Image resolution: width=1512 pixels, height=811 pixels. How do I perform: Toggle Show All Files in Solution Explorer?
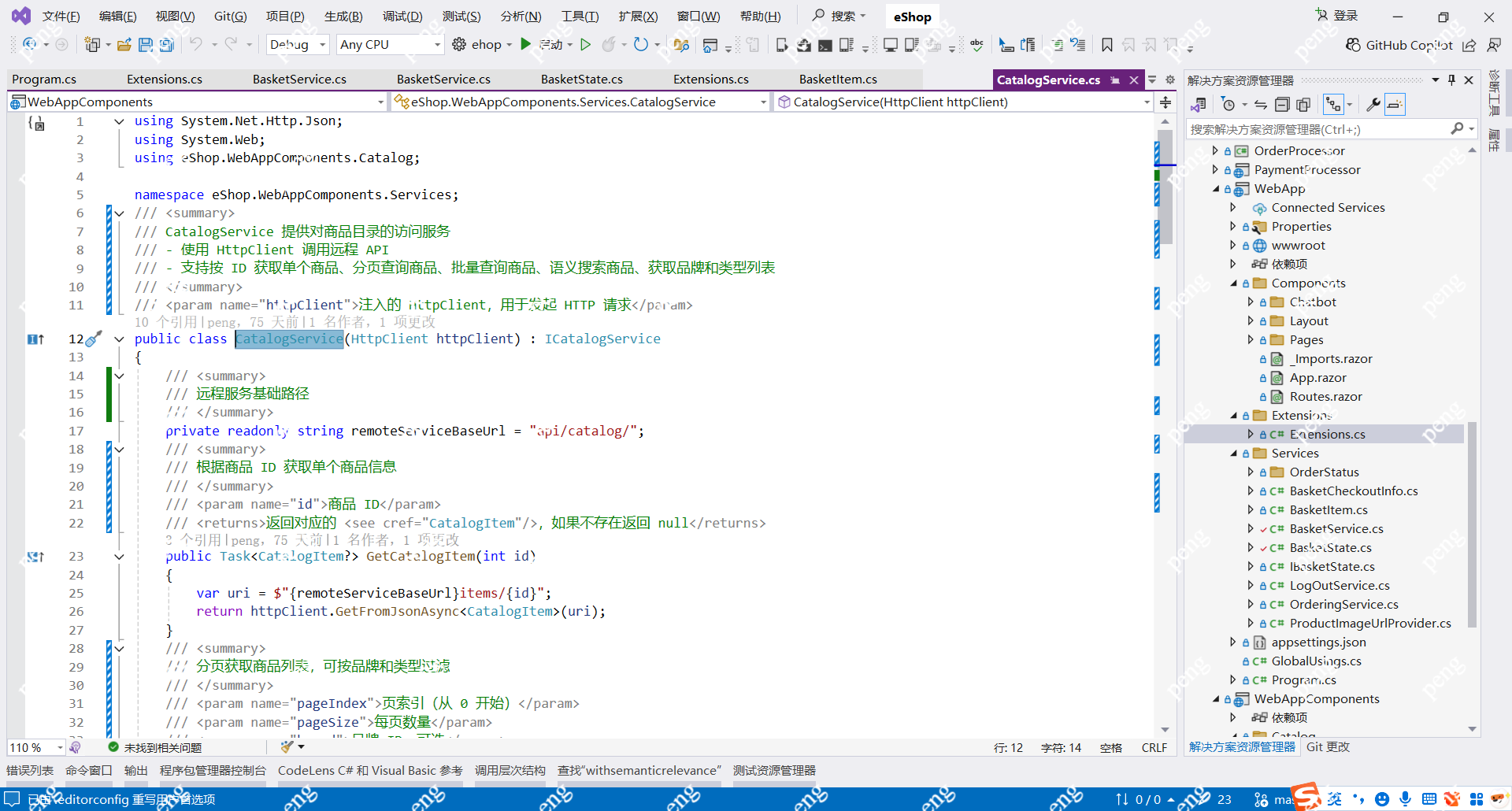click(x=1304, y=104)
